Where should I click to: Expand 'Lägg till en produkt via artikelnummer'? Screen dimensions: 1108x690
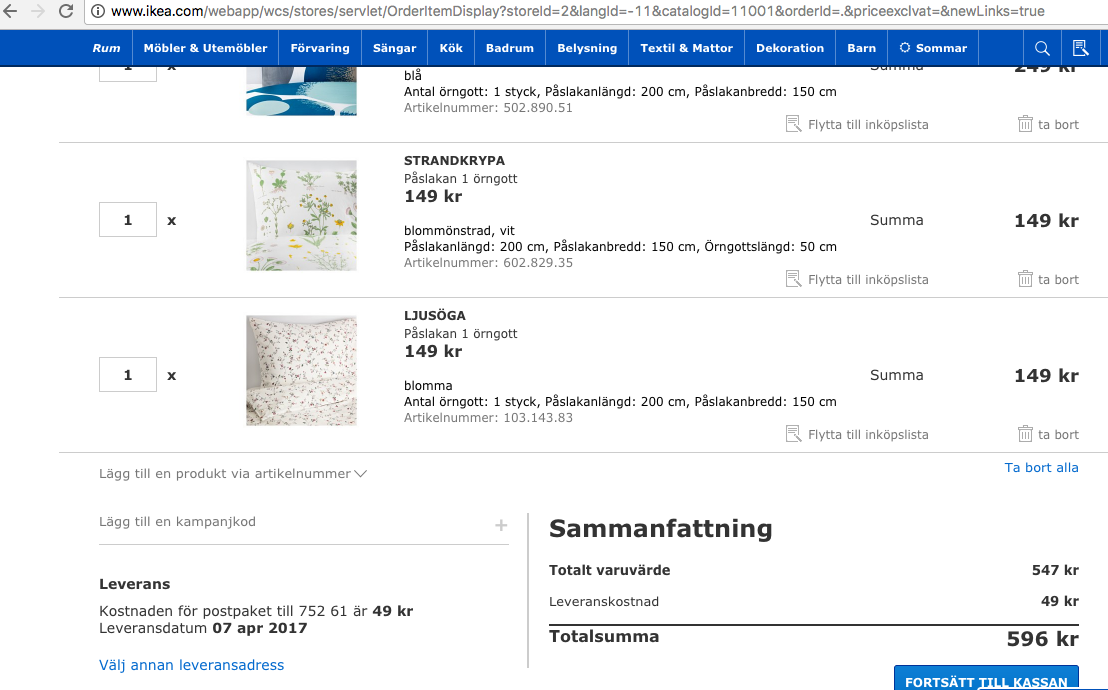(x=232, y=474)
